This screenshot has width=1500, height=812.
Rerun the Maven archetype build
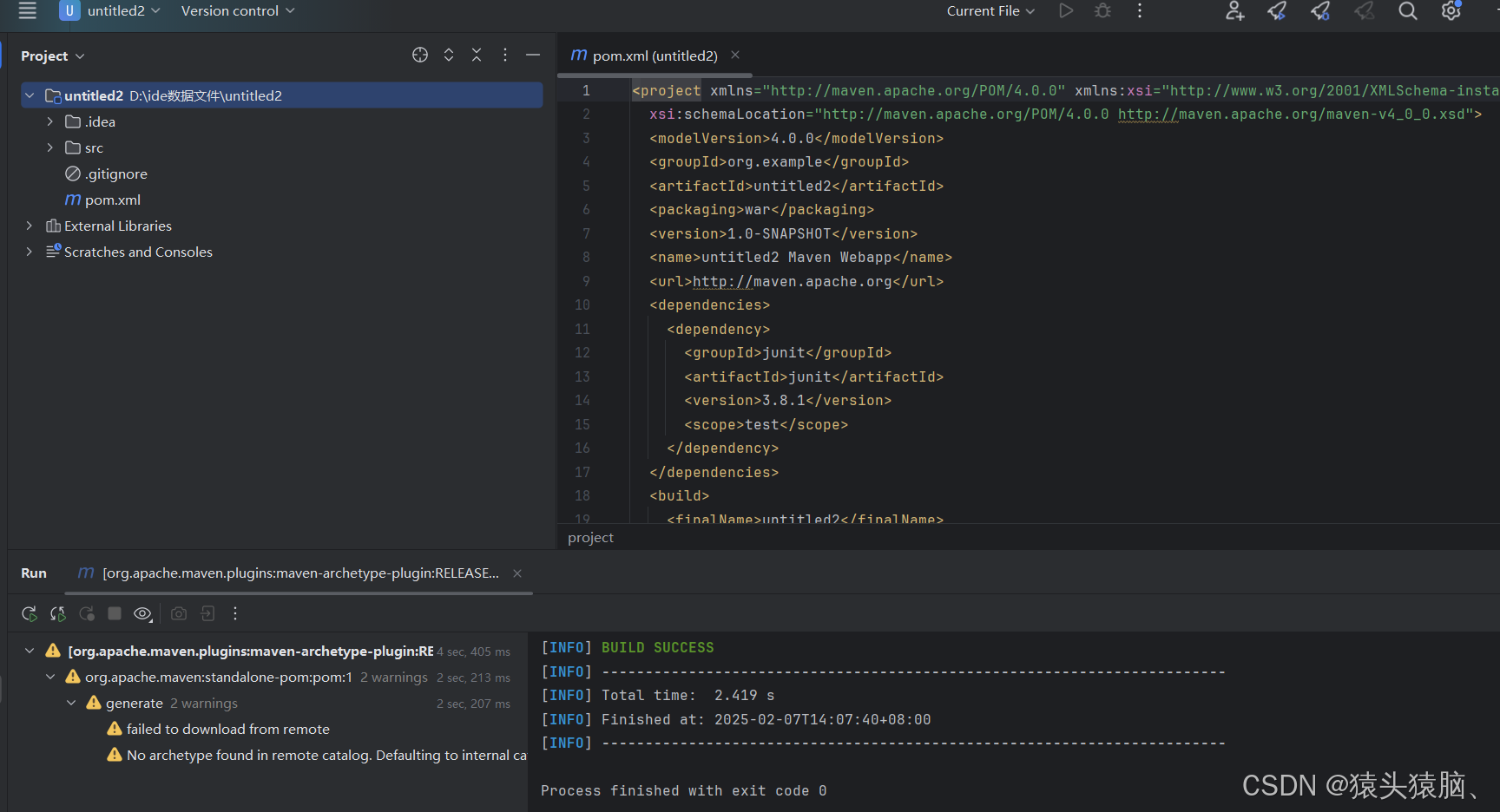click(x=29, y=613)
